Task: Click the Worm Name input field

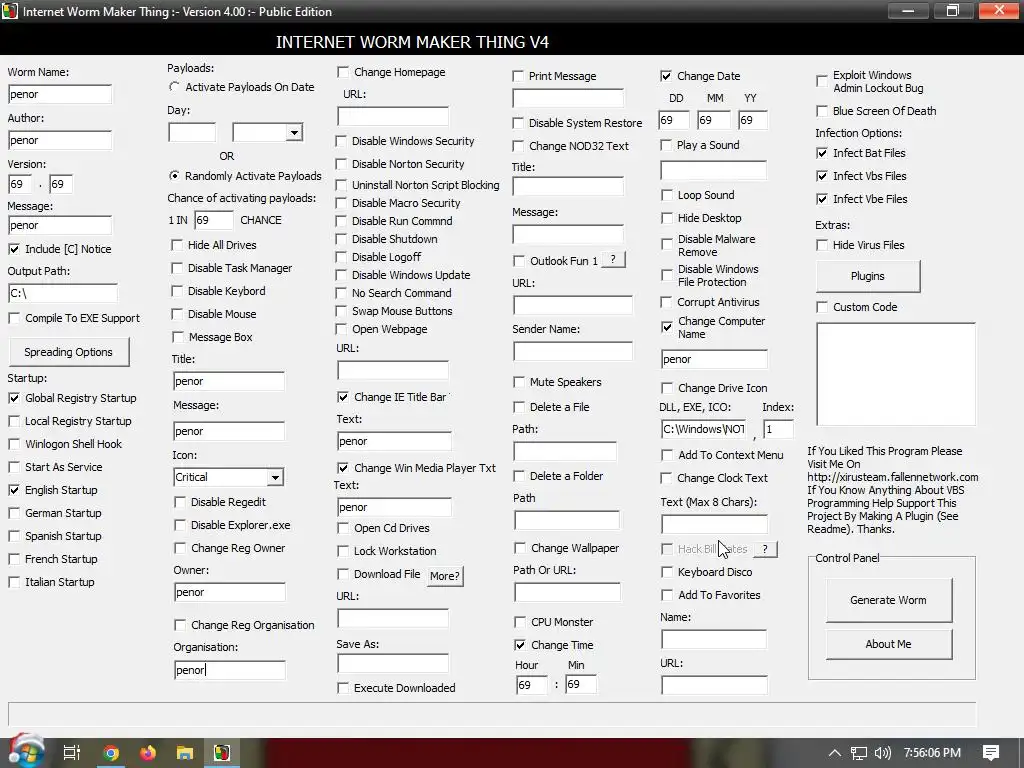Action: tap(59, 94)
